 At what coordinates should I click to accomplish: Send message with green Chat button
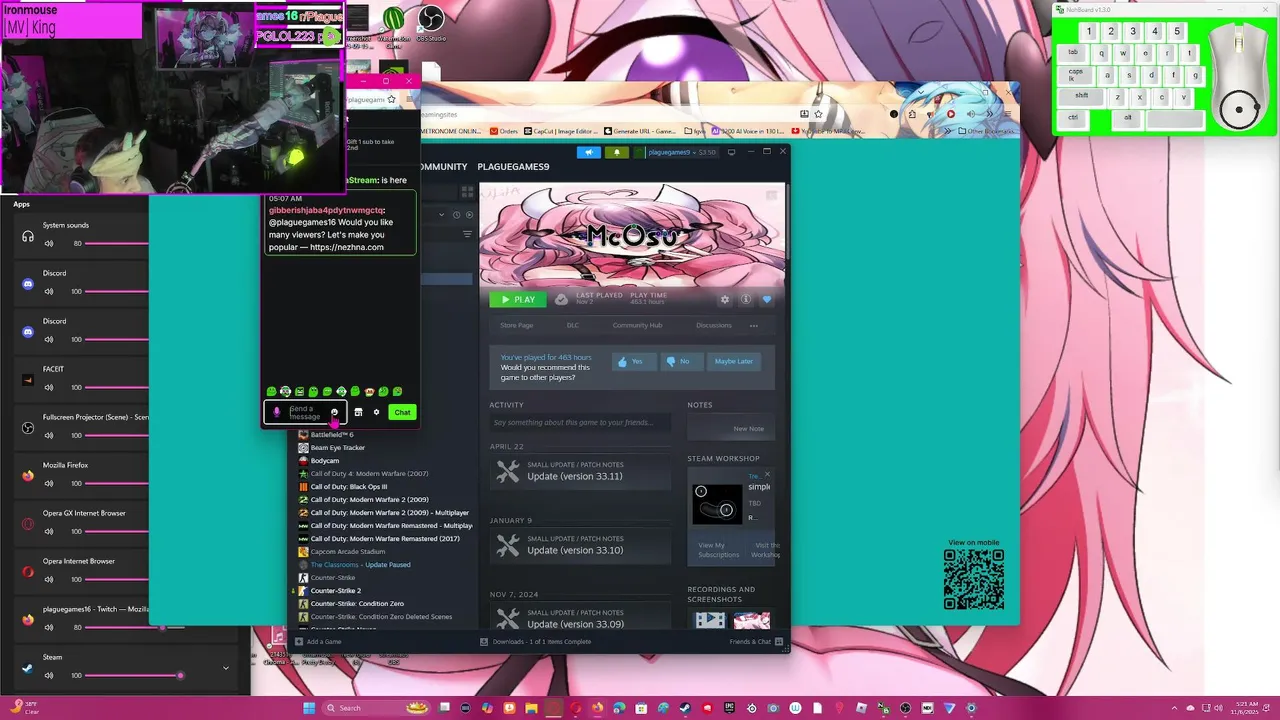[x=402, y=412]
